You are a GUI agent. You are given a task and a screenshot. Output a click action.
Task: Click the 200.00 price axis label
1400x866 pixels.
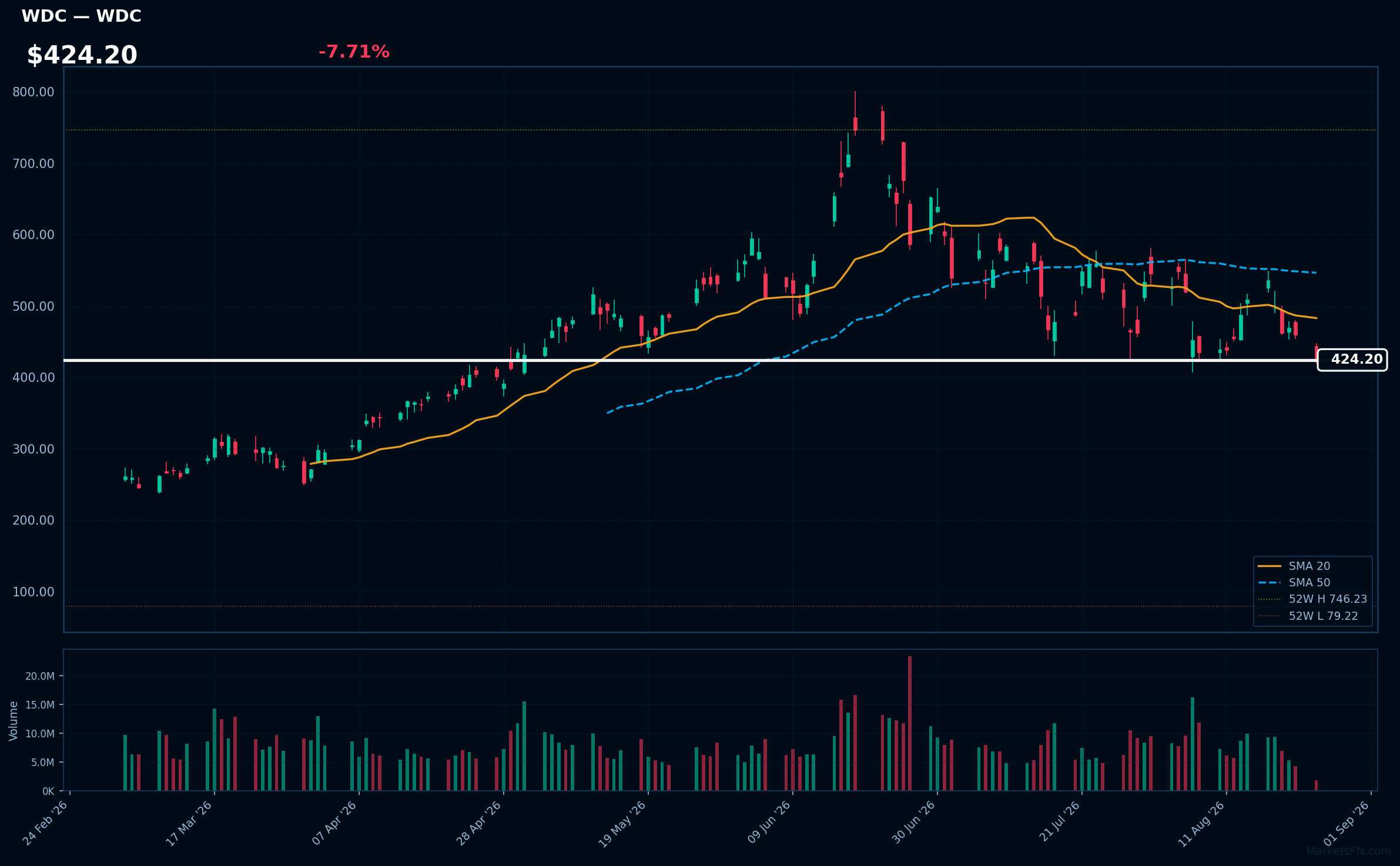(x=34, y=520)
